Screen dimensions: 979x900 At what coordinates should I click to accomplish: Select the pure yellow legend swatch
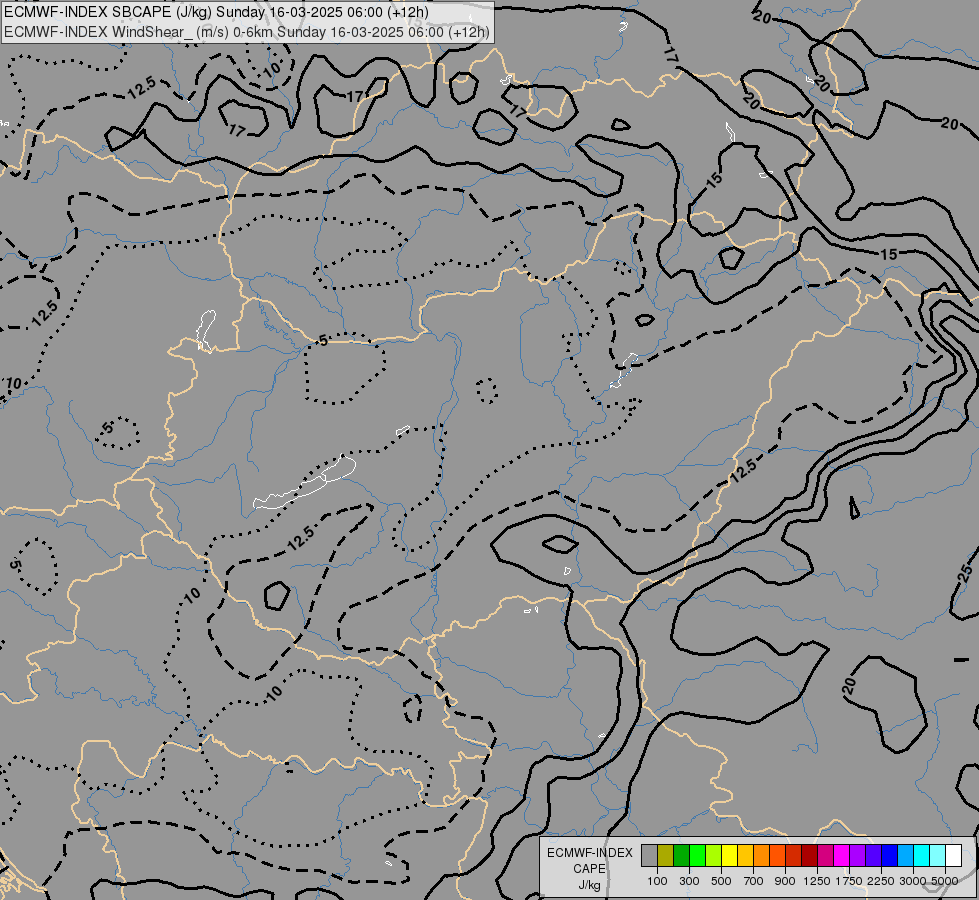click(729, 856)
